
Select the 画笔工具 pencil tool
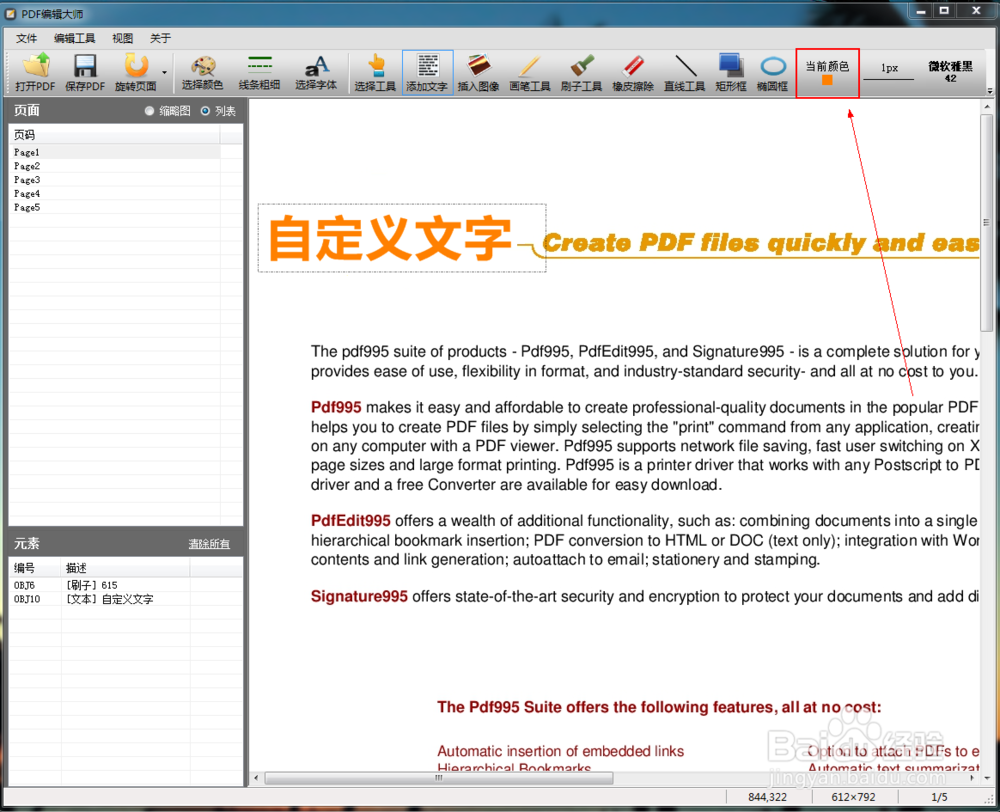[x=529, y=73]
